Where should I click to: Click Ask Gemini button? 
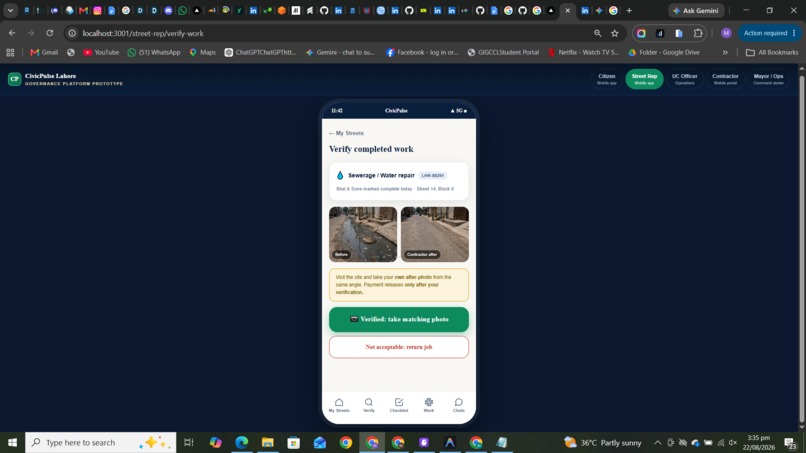pyautogui.click(x=696, y=10)
